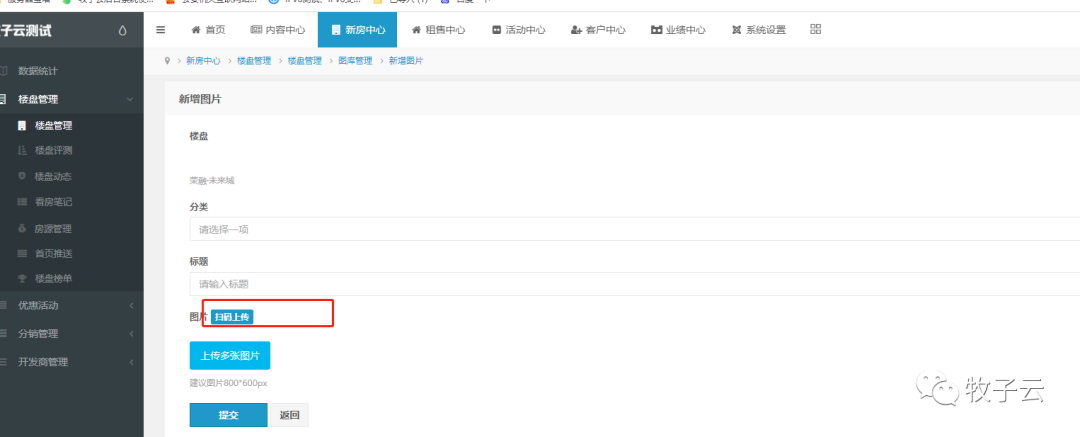Viewport: 1080px width, 437px height.
Task: Click the 看房笔记 list icon
Action: tap(22, 203)
